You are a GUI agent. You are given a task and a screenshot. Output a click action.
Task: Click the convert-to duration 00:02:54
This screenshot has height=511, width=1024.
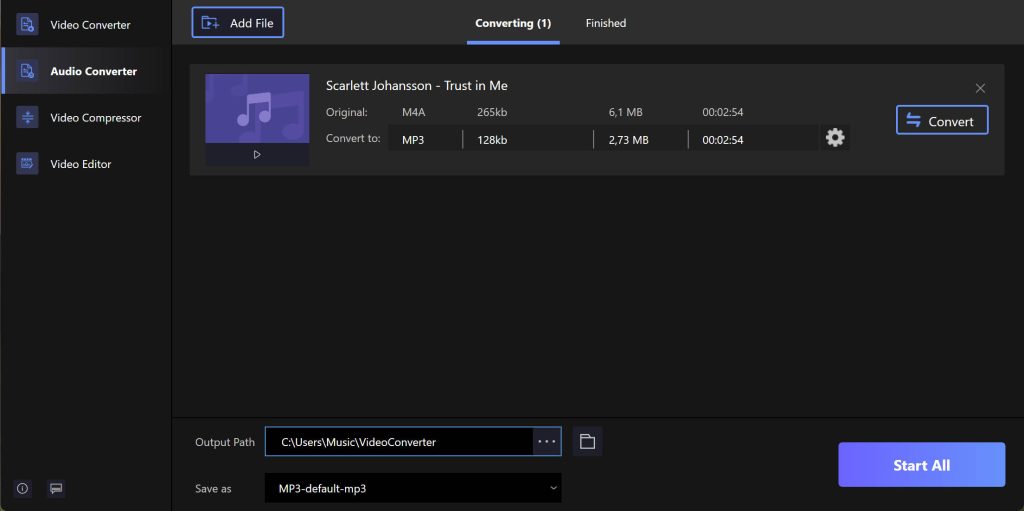(x=722, y=140)
